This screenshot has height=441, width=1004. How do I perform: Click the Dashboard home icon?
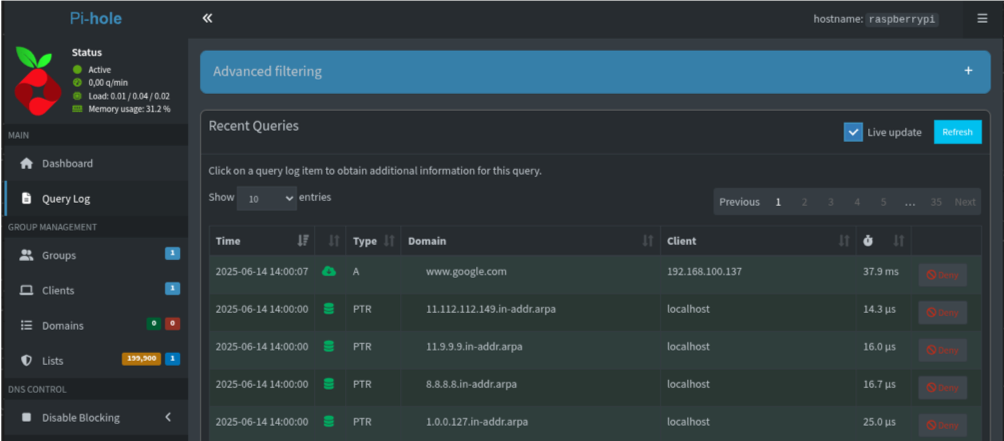pyautogui.click(x=27, y=163)
